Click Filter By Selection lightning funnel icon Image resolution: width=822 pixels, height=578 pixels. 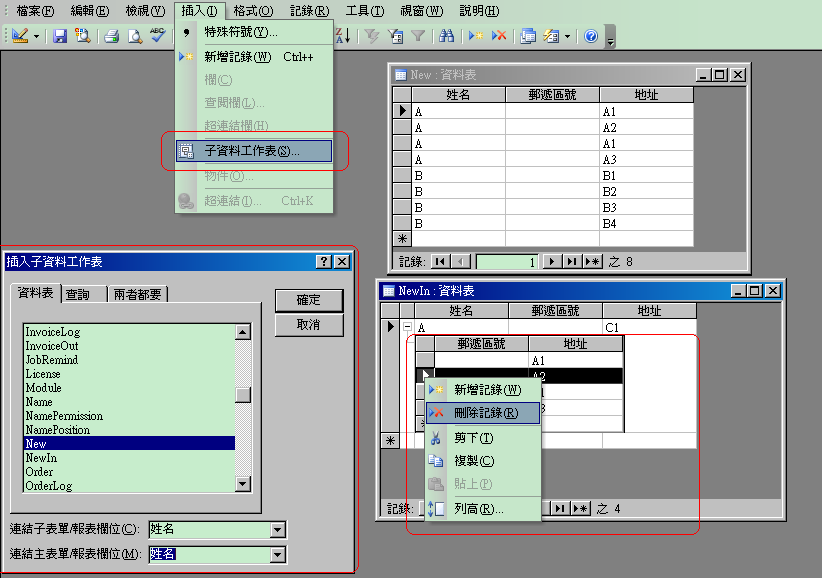(372, 36)
